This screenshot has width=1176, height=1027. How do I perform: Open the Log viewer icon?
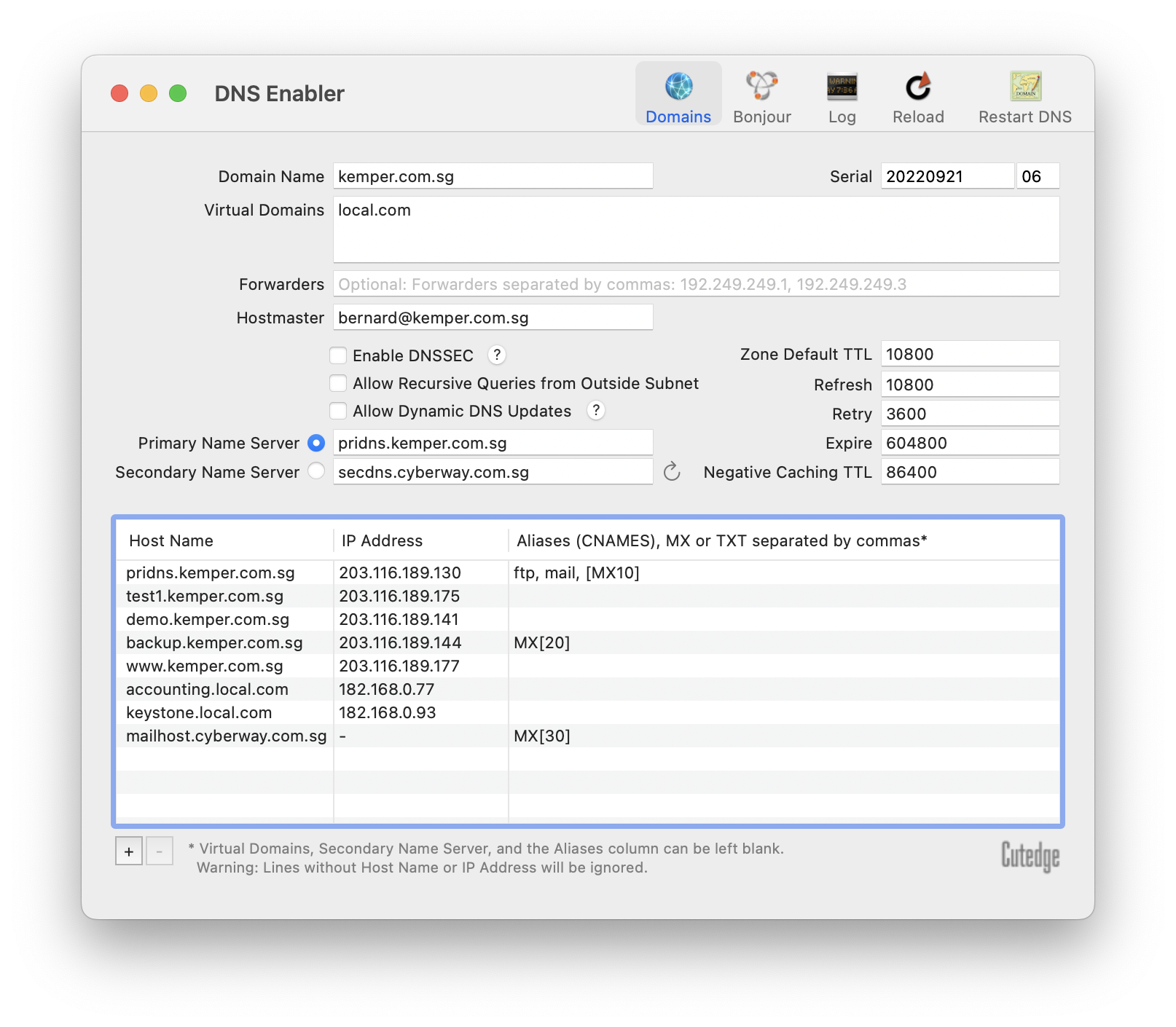point(842,87)
